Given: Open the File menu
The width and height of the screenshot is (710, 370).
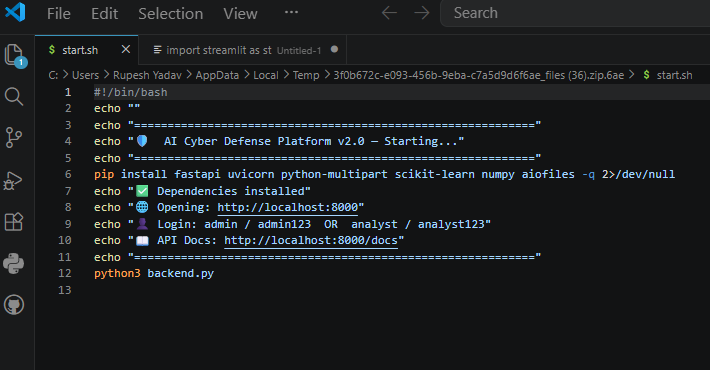Looking at the screenshot, I should pos(59,14).
